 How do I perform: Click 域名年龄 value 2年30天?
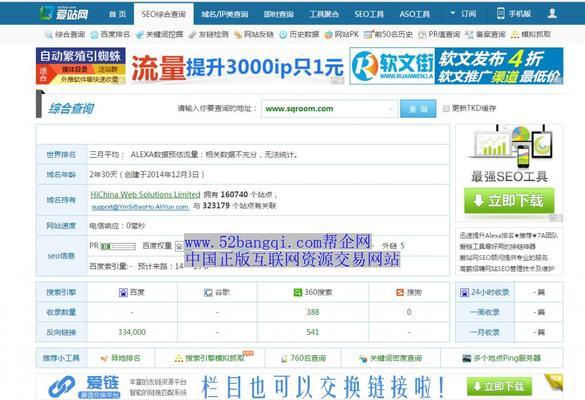coord(147,174)
